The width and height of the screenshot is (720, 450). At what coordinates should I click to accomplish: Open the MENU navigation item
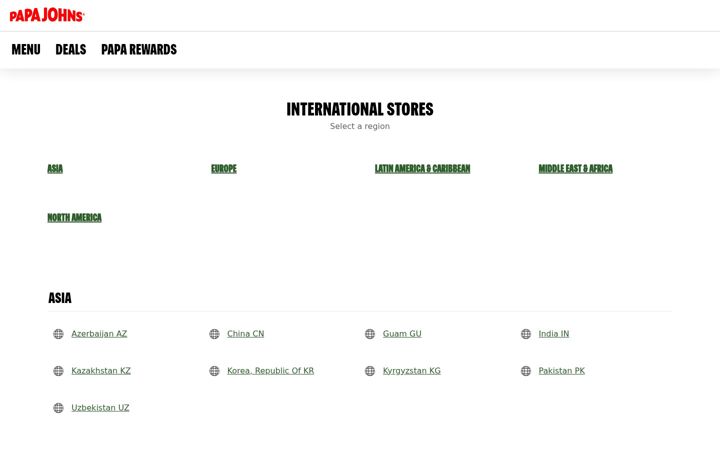point(26,49)
